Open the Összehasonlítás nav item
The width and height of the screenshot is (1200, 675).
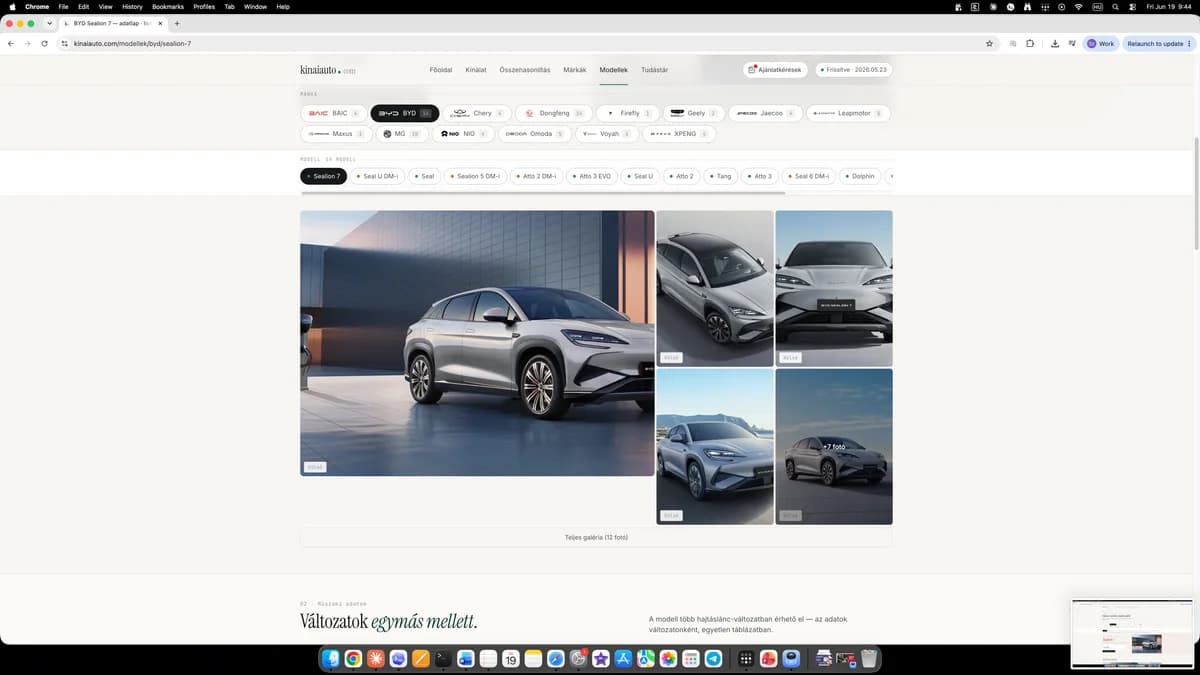[525, 70]
